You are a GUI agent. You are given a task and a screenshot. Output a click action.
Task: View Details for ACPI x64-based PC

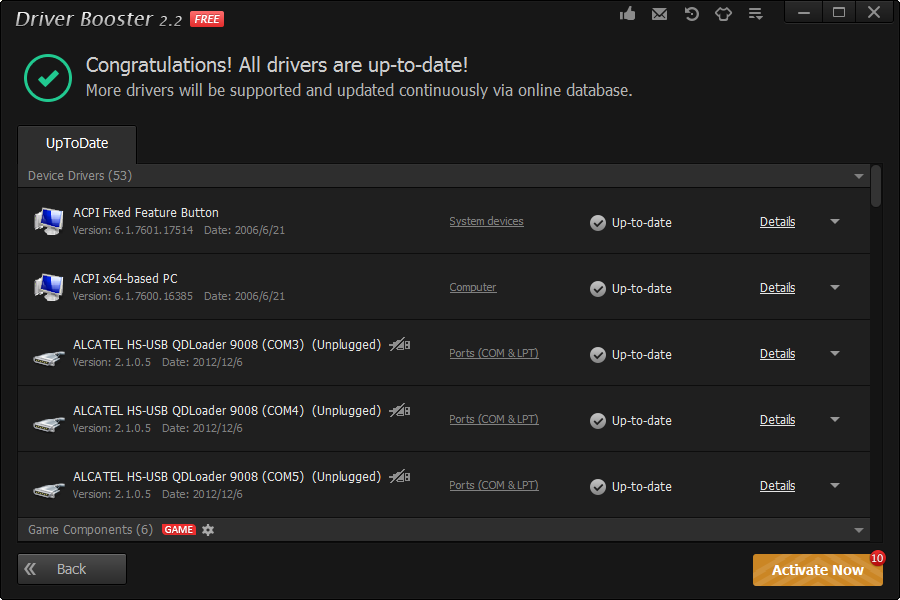pos(777,288)
